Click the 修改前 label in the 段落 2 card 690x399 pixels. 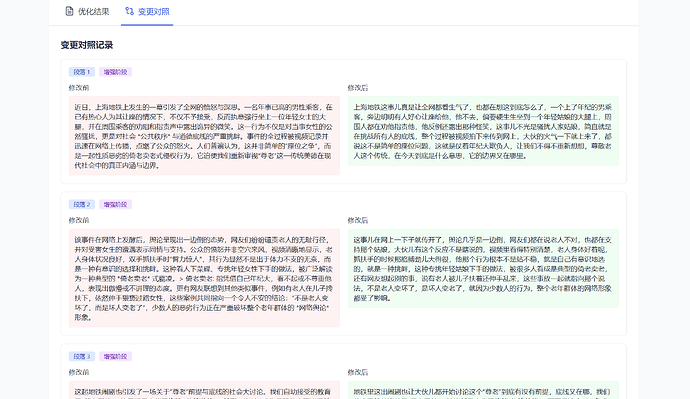coord(79,220)
